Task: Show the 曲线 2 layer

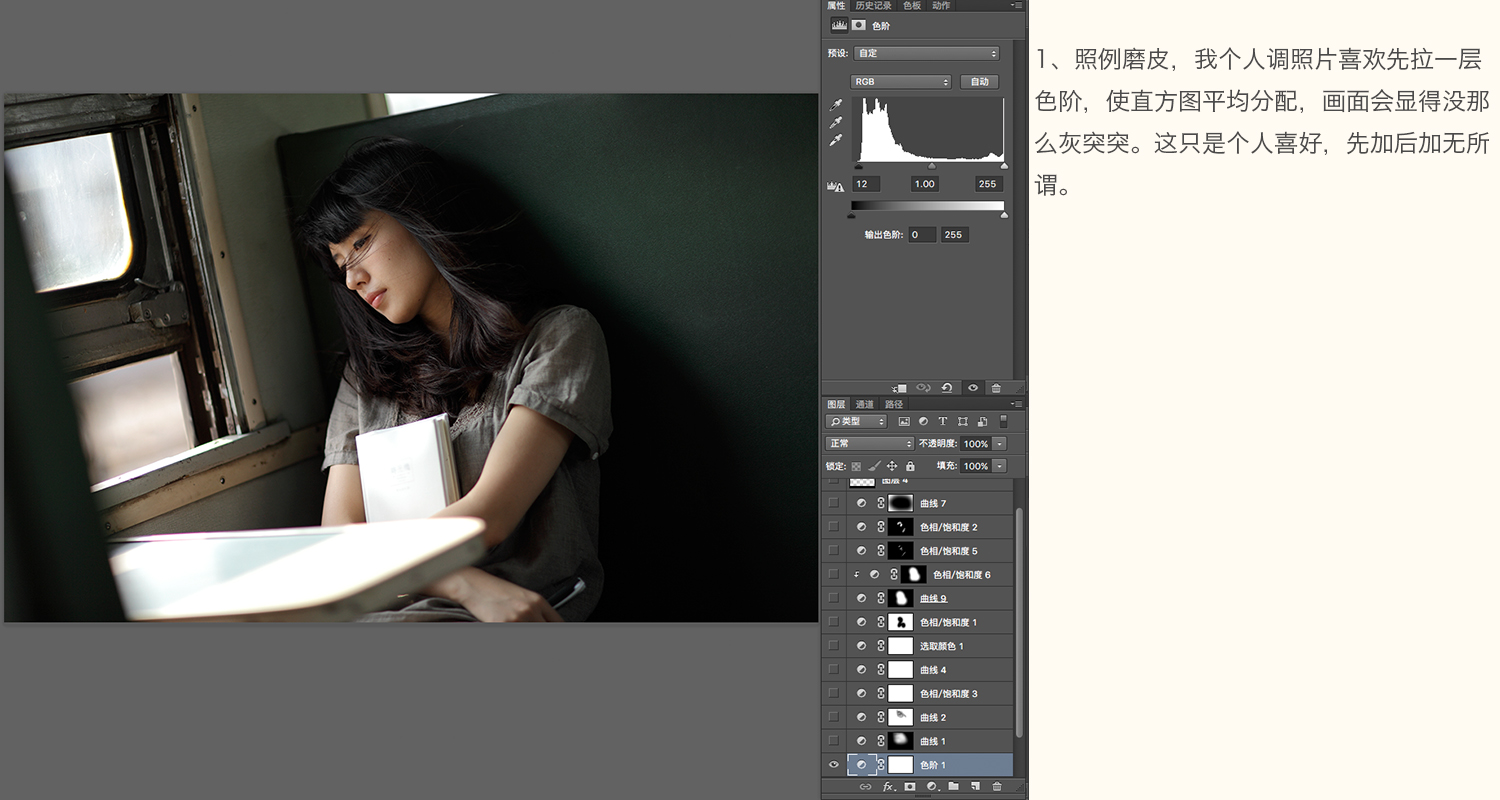Action: point(834,717)
